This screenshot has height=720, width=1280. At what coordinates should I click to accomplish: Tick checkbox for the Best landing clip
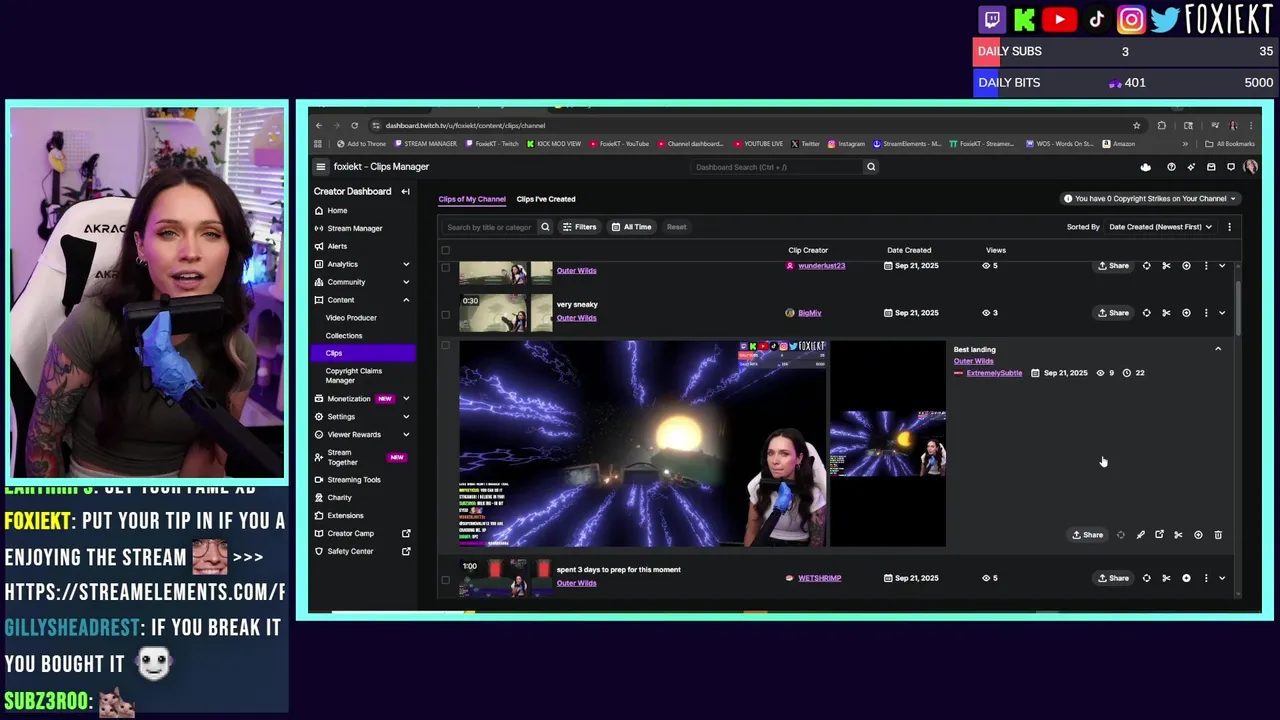446,346
